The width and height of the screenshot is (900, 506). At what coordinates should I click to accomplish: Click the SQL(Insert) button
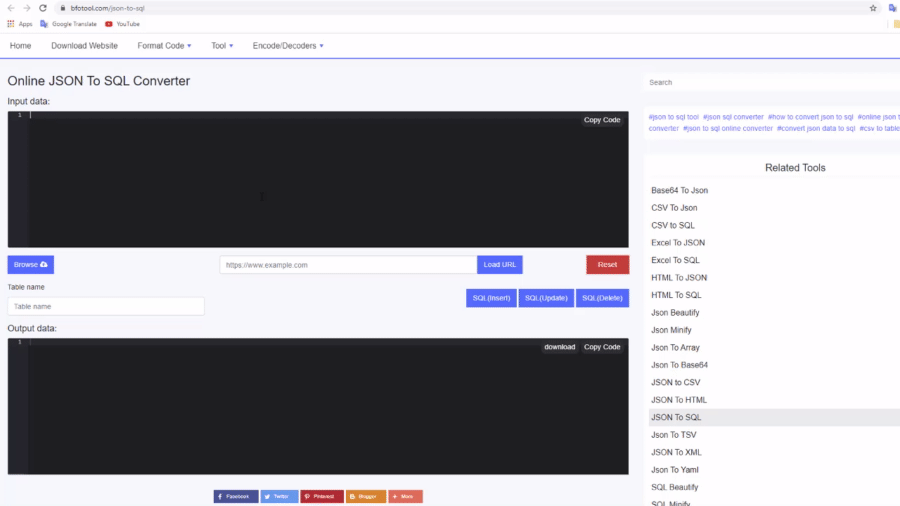pyautogui.click(x=491, y=298)
